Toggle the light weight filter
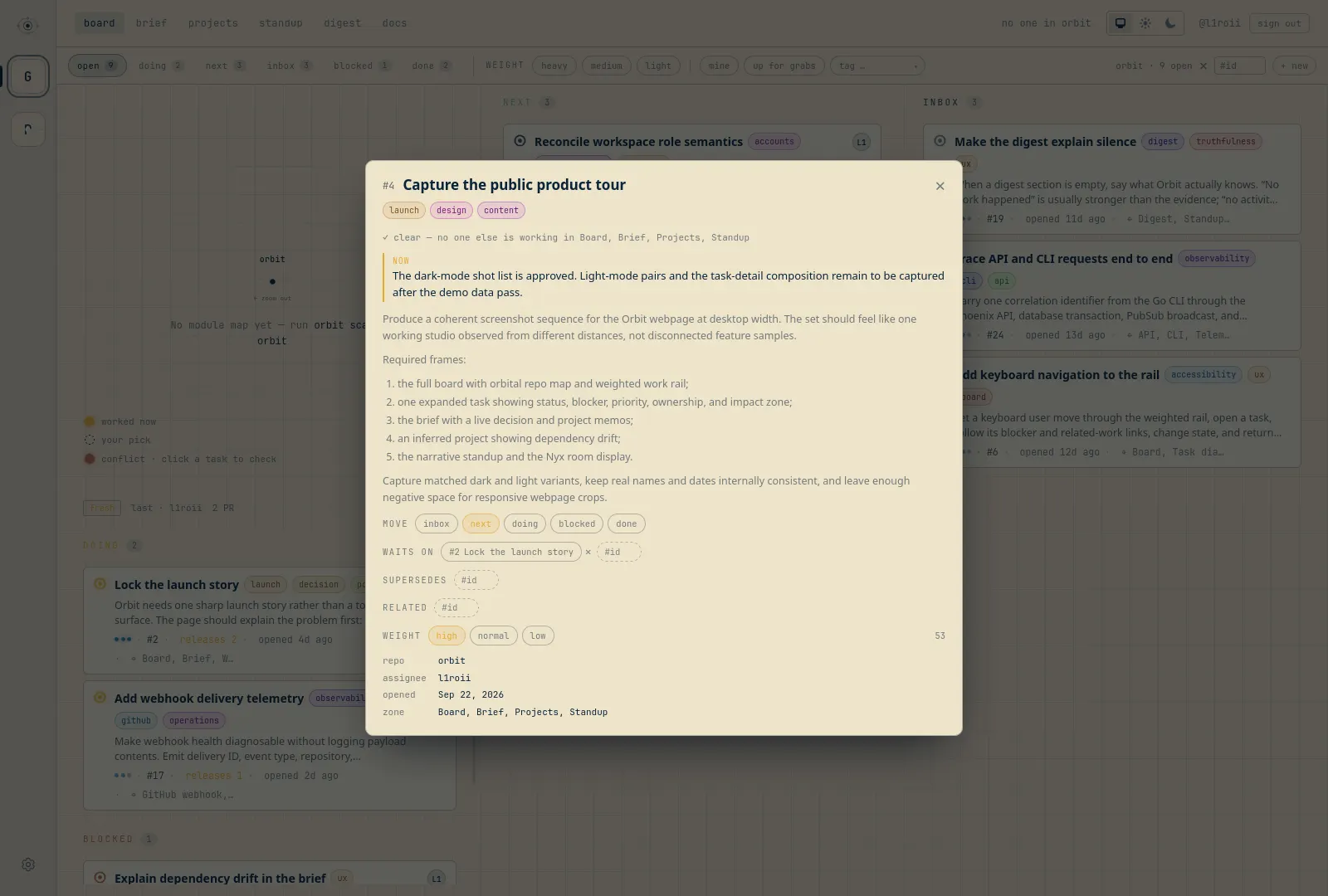 point(658,66)
